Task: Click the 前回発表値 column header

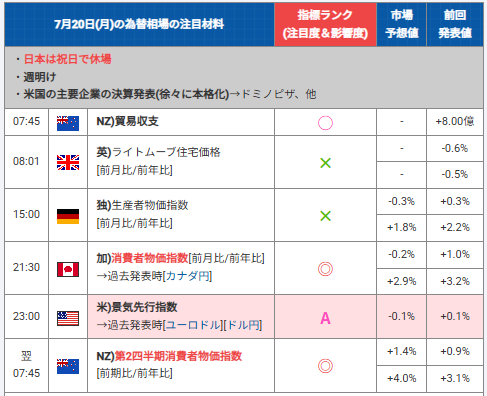Action: pos(455,24)
